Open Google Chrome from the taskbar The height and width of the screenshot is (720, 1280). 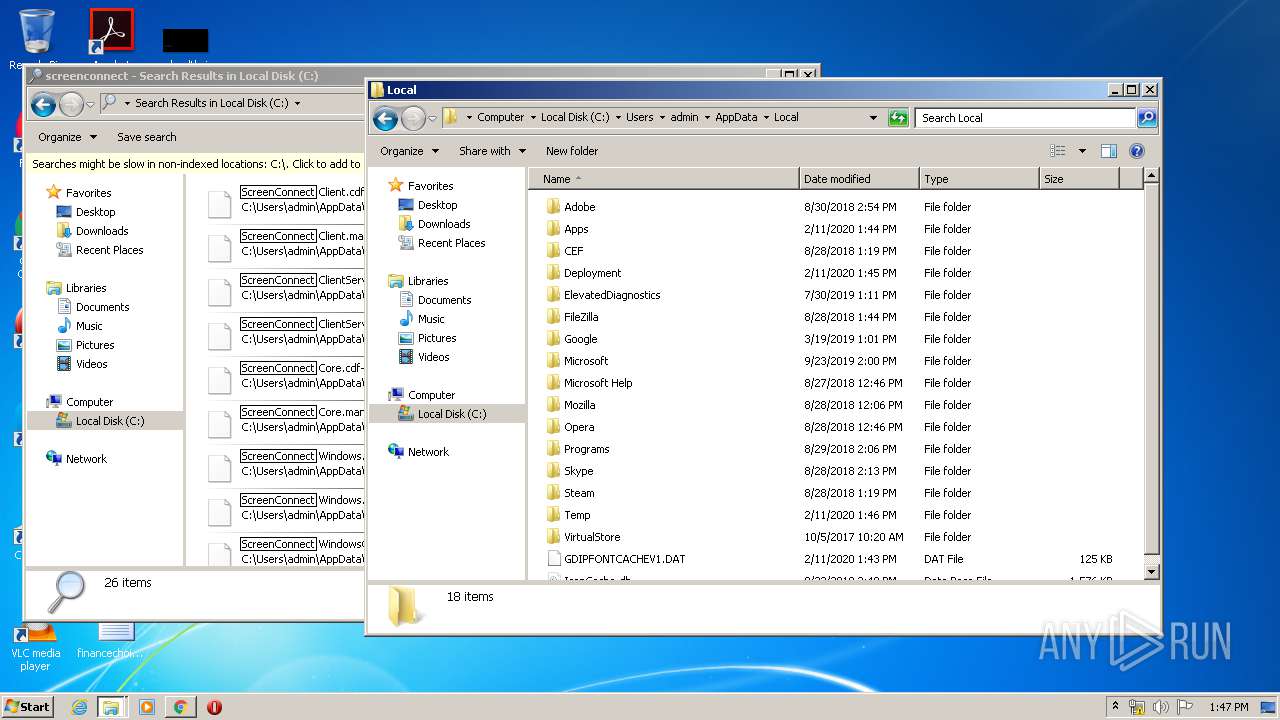point(180,707)
